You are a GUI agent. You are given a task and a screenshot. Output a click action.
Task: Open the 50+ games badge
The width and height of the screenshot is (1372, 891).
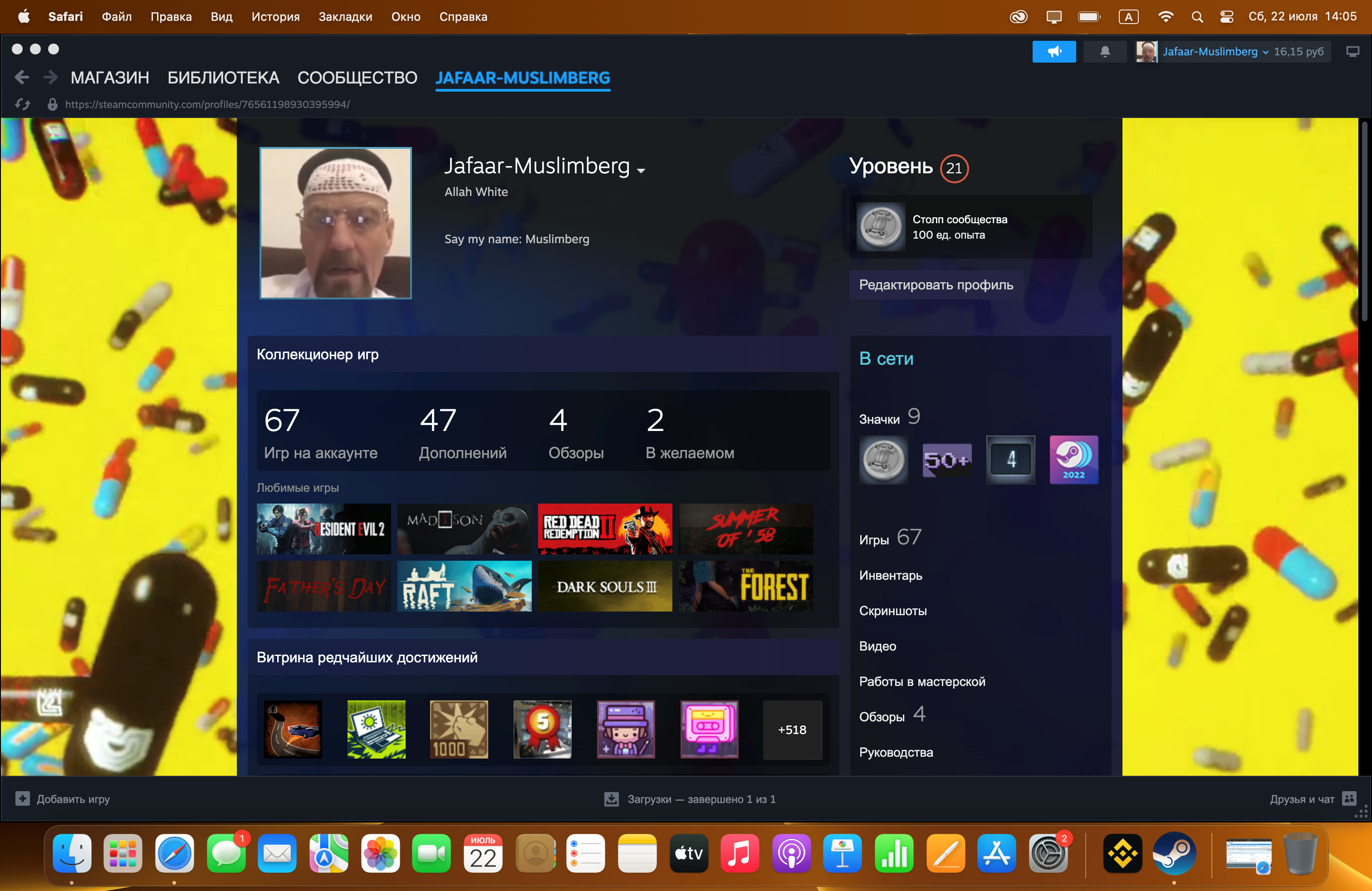(x=946, y=460)
